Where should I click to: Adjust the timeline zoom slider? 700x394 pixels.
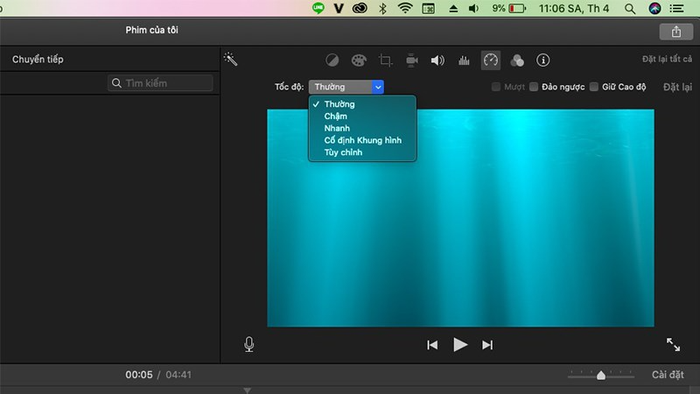[601, 375]
